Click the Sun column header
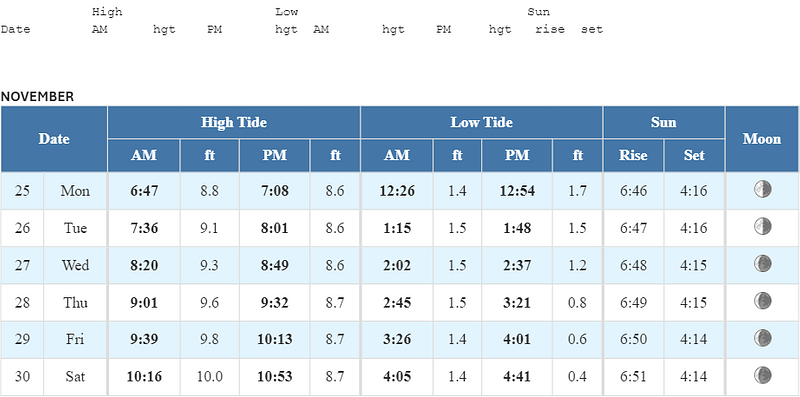This screenshot has height=397, width=800. (664, 122)
